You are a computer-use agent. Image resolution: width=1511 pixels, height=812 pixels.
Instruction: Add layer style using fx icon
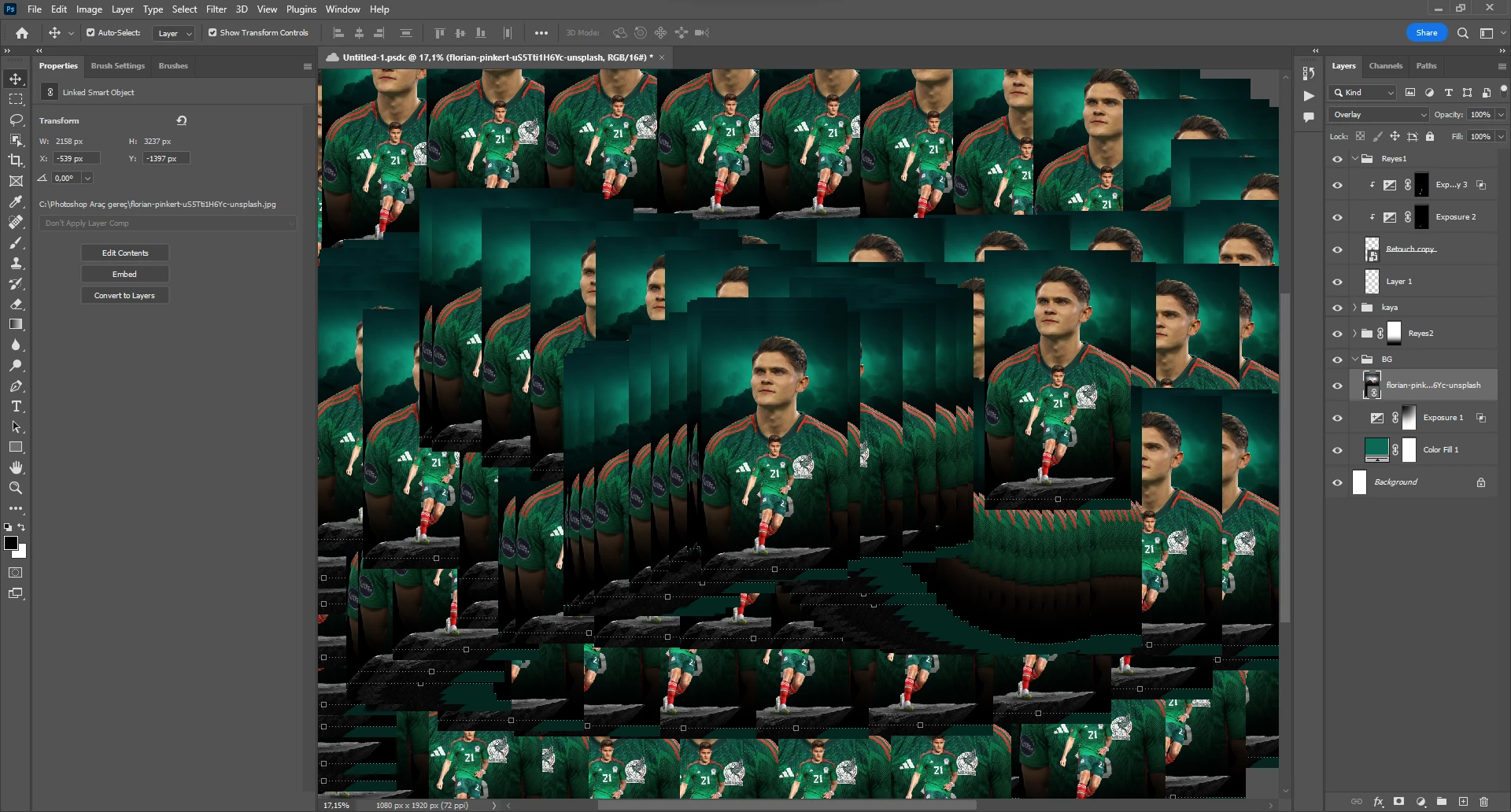coord(1378,802)
